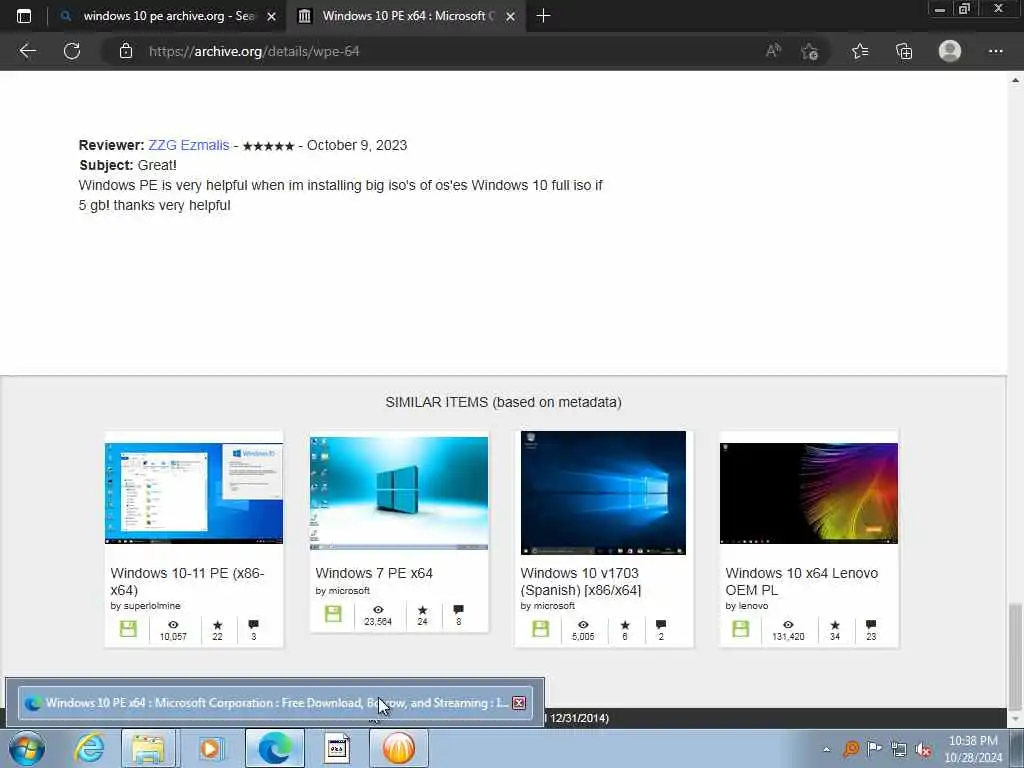
Task: Close the Edge taskbar preview window
Action: click(519, 703)
